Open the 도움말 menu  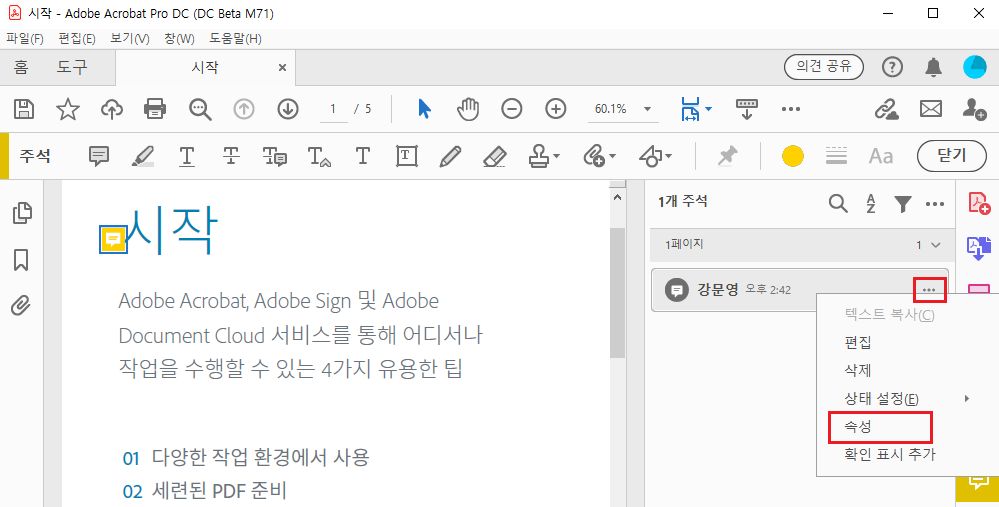pos(235,39)
